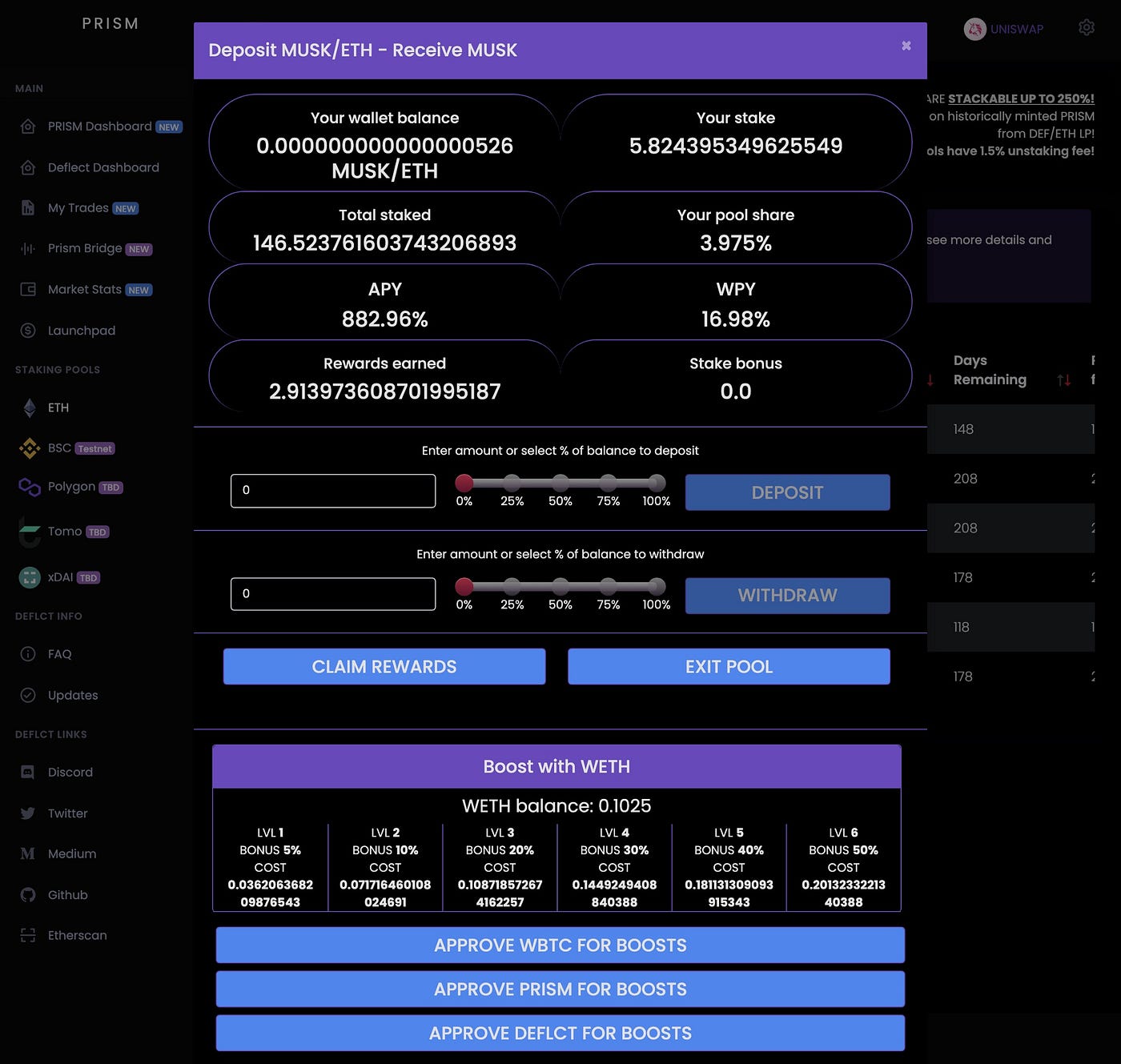
Task: Click the DEPOSIT button
Action: point(787,492)
